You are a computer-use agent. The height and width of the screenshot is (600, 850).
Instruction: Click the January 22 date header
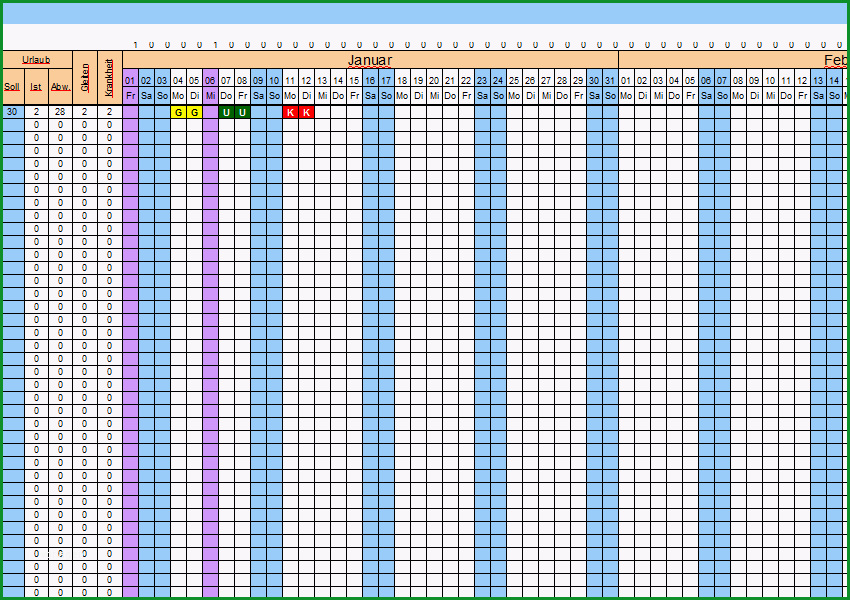tap(466, 80)
